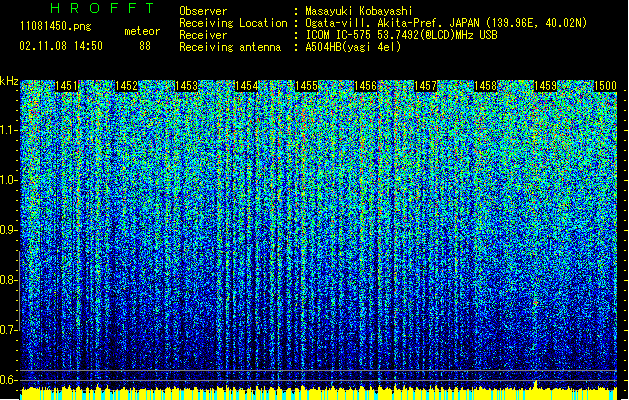Click the 1456 time marker
Viewport: 629px width, 400px height.
(366, 86)
